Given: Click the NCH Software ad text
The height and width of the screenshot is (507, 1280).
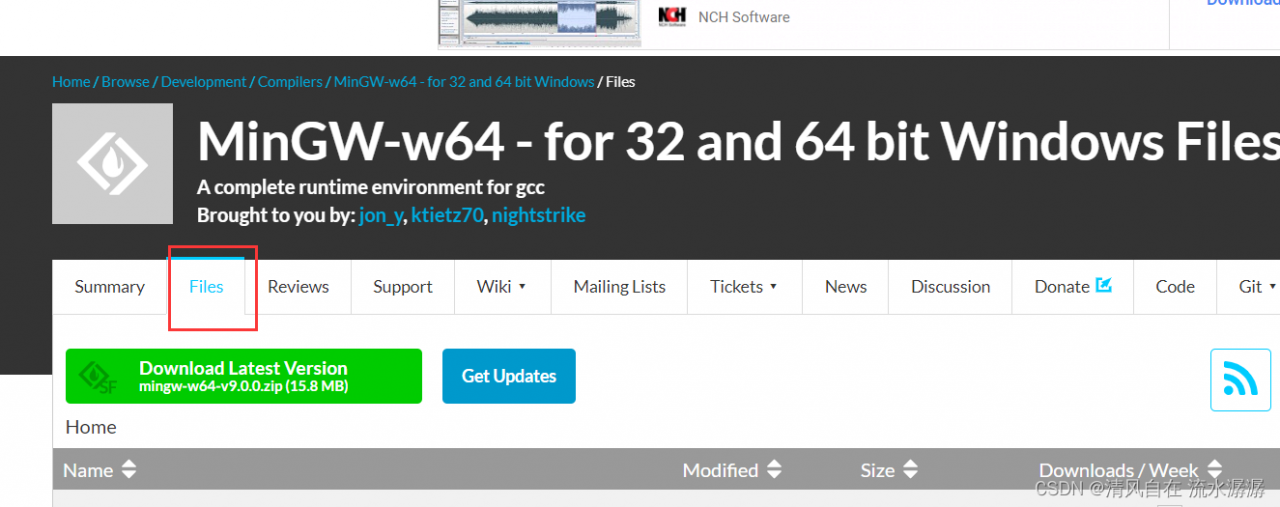Looking at the screenshot, I should (x=744, y=17).
